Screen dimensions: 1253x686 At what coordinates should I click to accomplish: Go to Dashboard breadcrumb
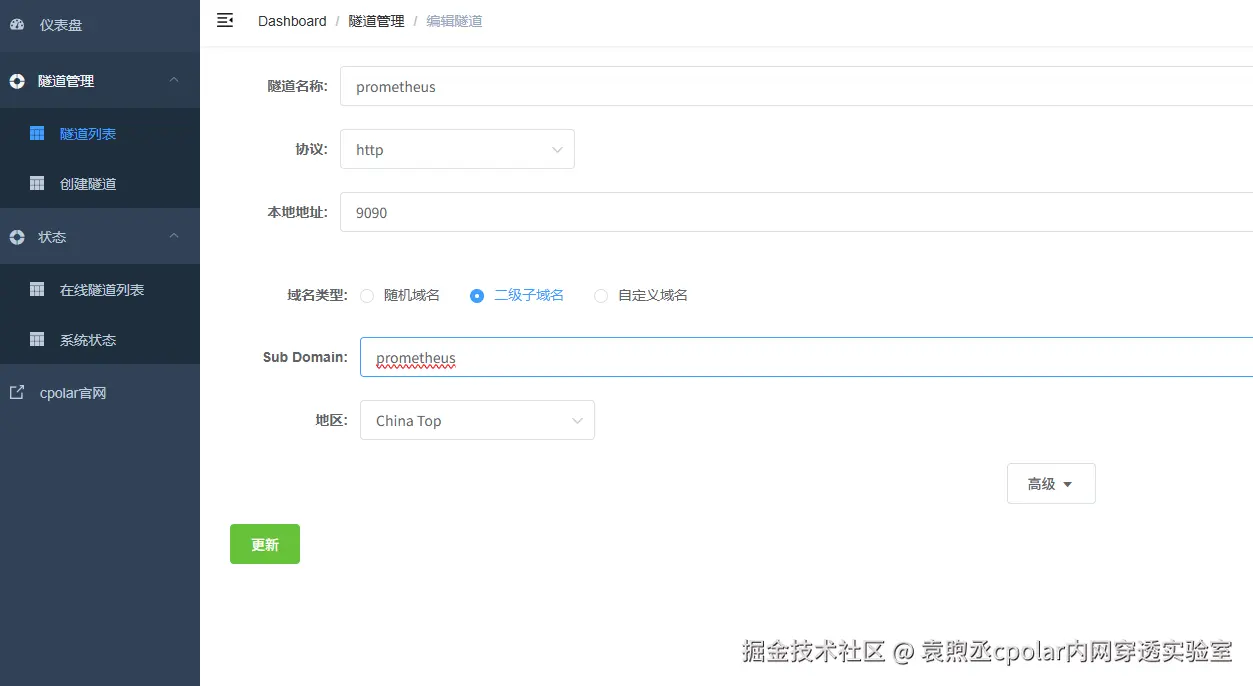pyautogui.click(x=292, y=21)
